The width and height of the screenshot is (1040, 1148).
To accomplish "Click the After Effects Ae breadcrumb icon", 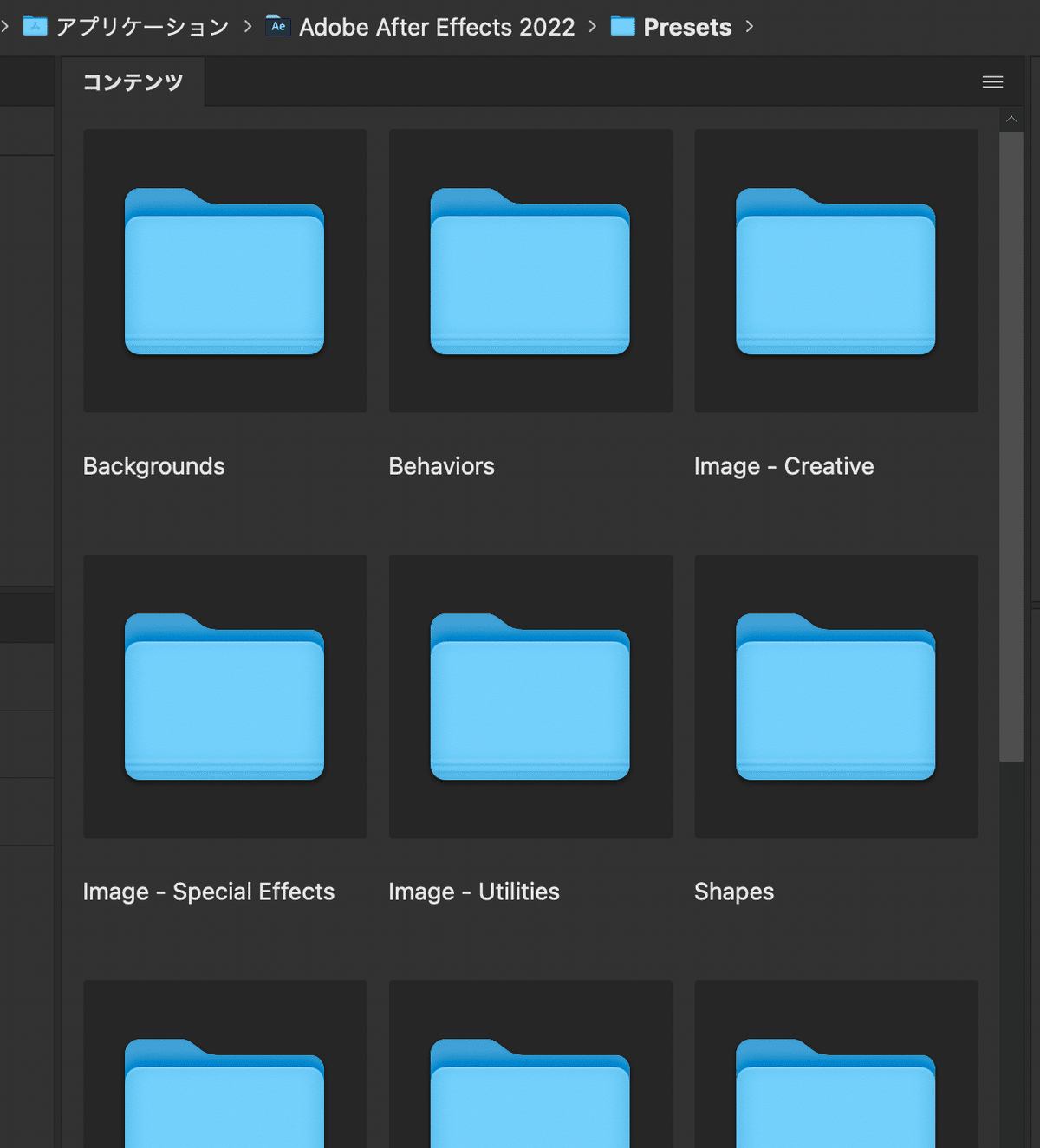I will tap(277, 25).
